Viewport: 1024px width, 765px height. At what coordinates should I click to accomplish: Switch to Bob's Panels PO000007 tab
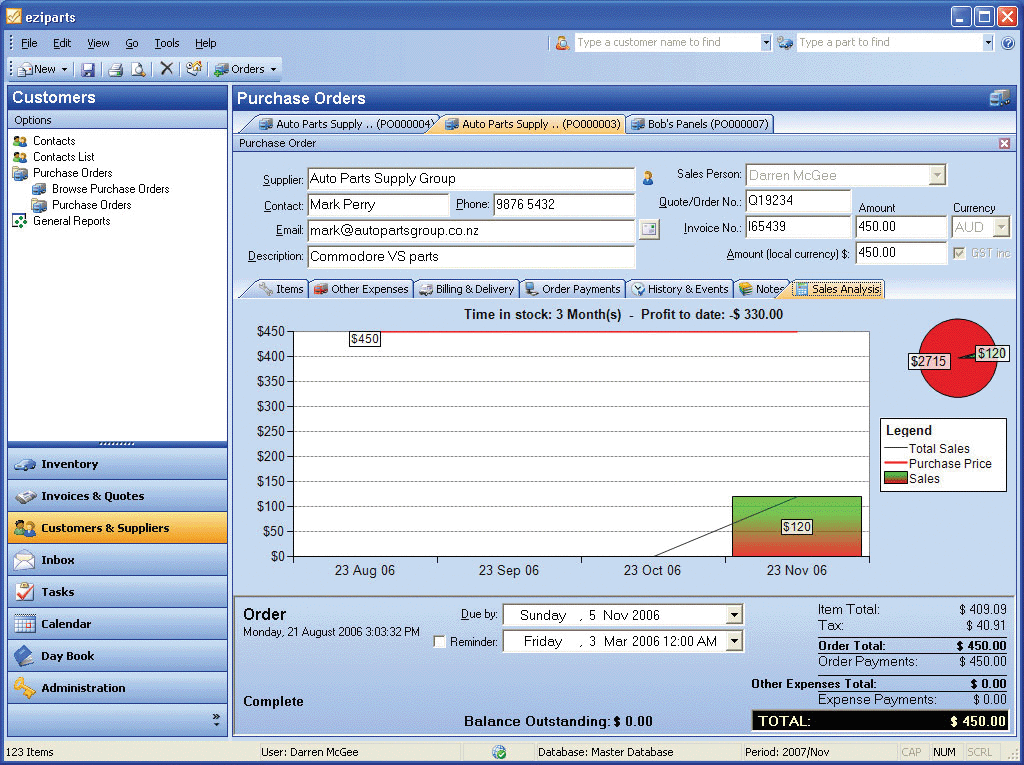tap(700, 124)
